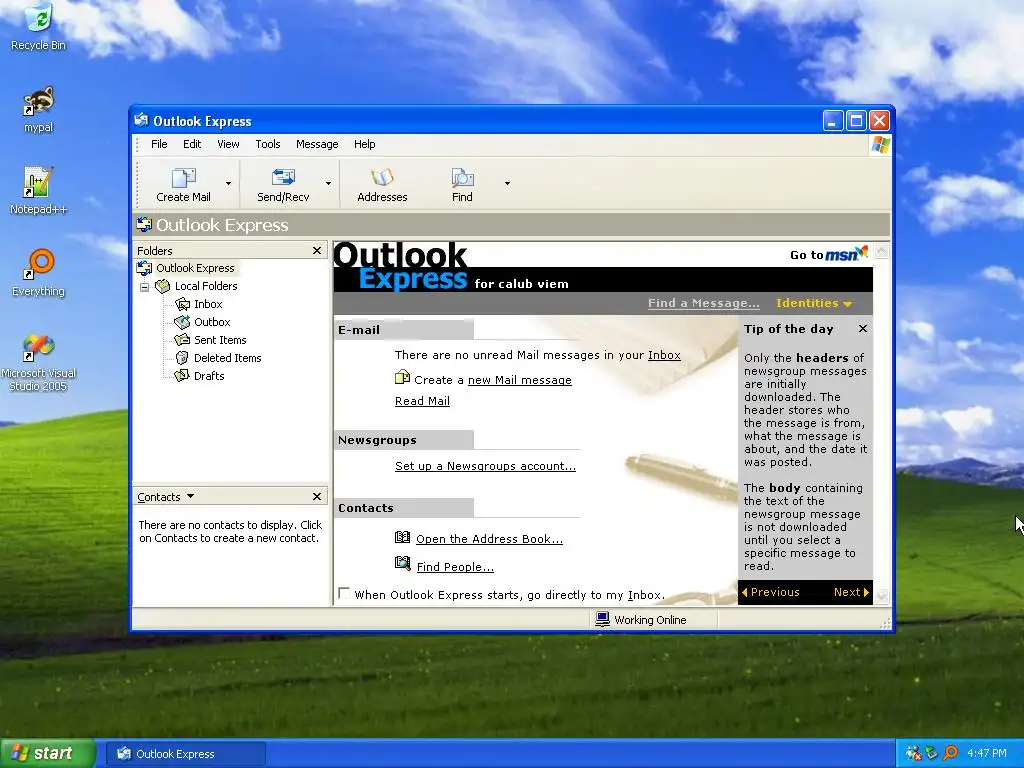The width and height of the screenshot is (1024, 768).
Task: Open the Find dropdown arrow
Action: coord(507,184)
